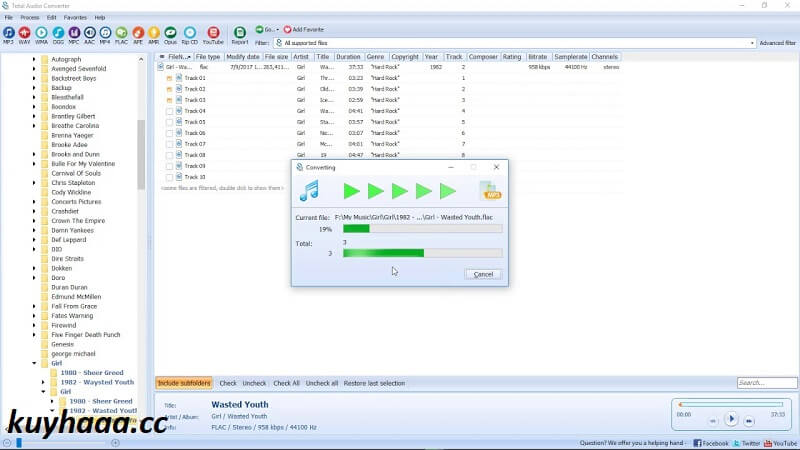Open the Process menu
Viewport: 800px width, 450px height.
[x=30, y=17]
